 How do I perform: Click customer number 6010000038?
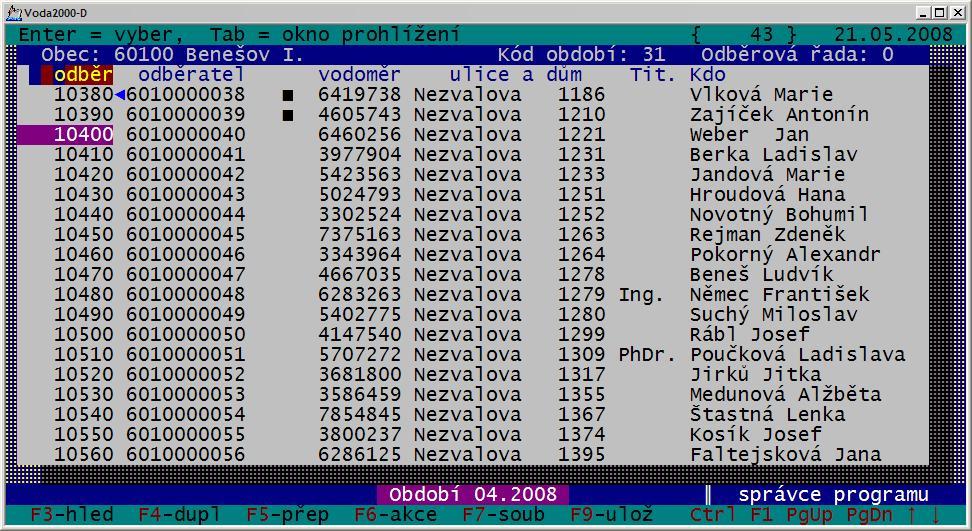185,95
